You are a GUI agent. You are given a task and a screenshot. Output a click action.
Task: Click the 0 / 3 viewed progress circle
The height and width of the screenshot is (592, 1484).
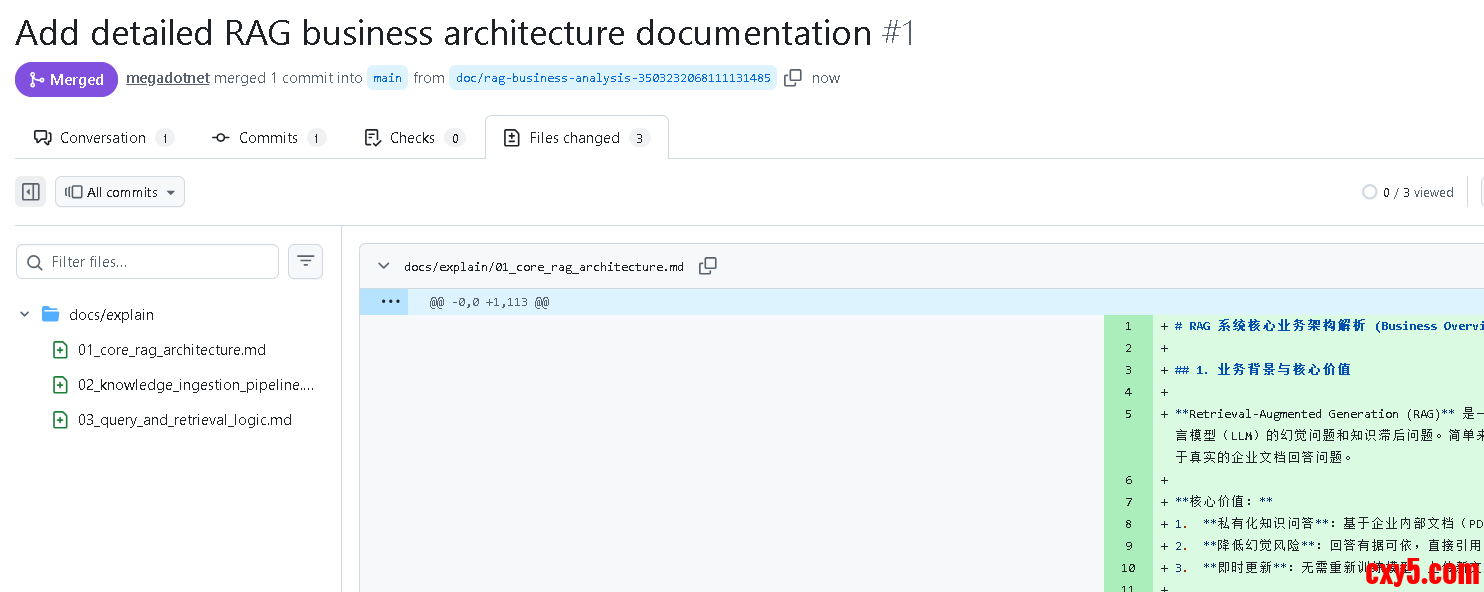pos(1369,192)
